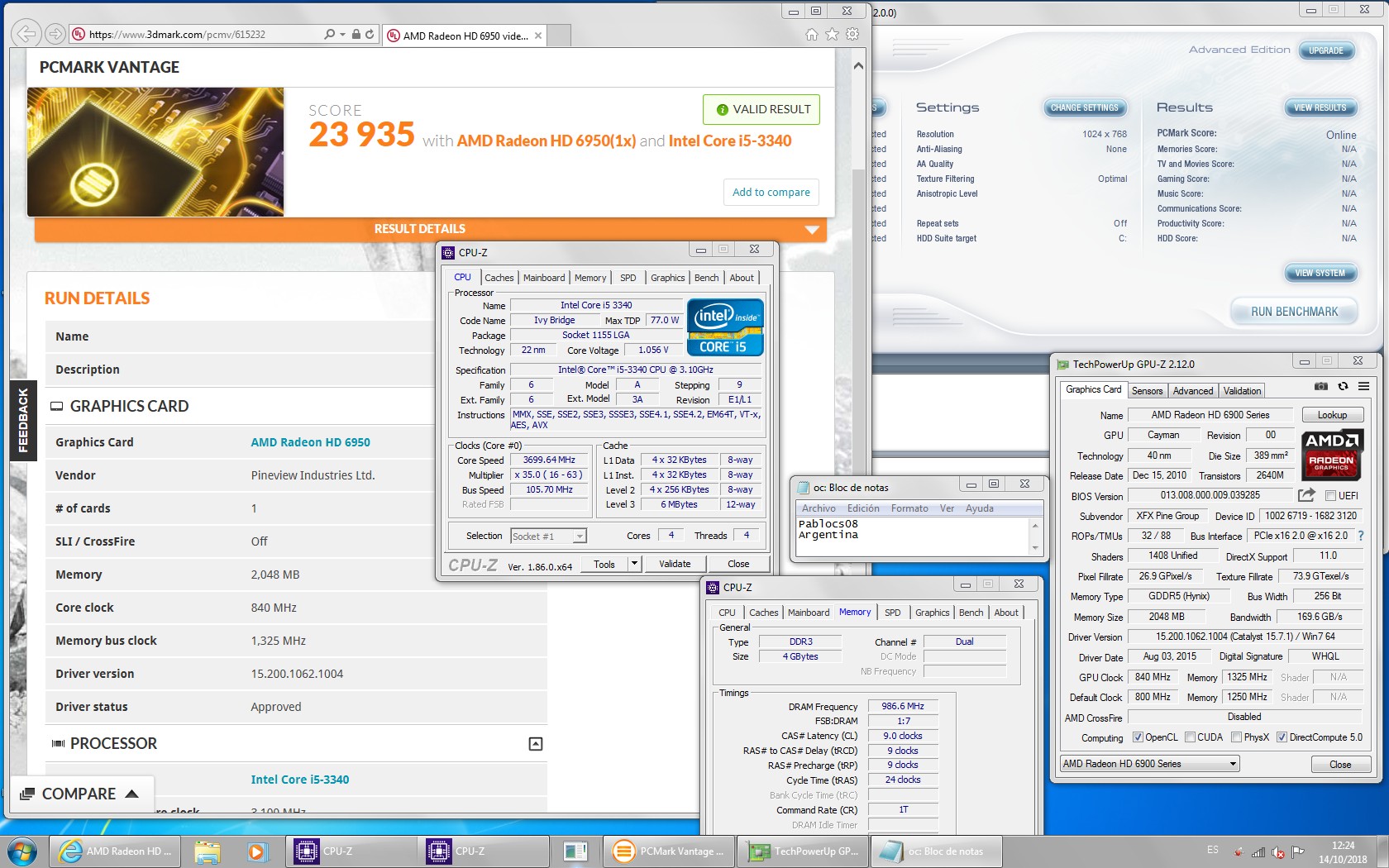The width and height of the screenshot is (1389, 868).
Task: Click the PCMark Vantage result thumbnail image
Action: [x=155, y=152]
